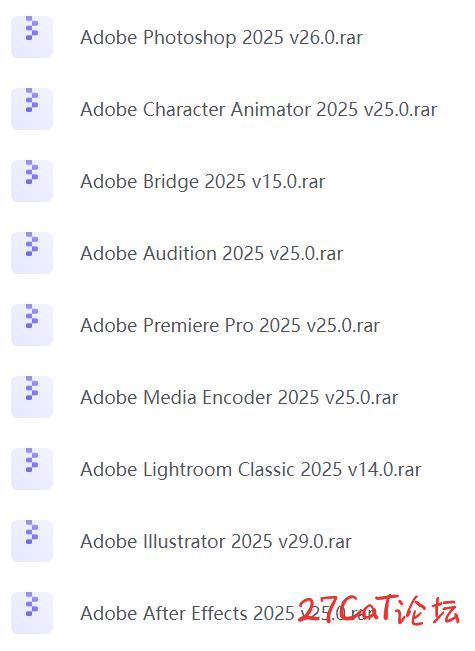Open Adobe Photoshop 2025 v26.0.rar
This screenshot has height=651, width=475.
click(x=221, y=37)
